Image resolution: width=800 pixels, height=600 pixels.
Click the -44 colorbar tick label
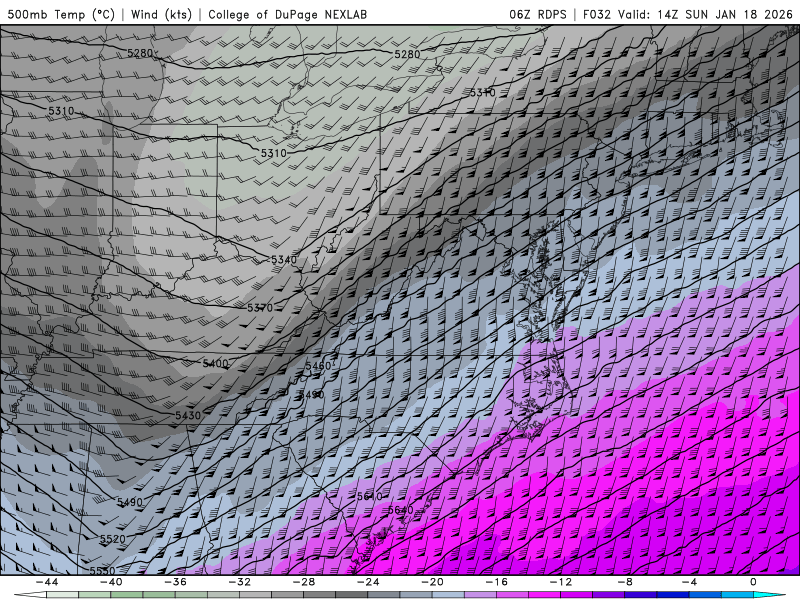[47, 582]
